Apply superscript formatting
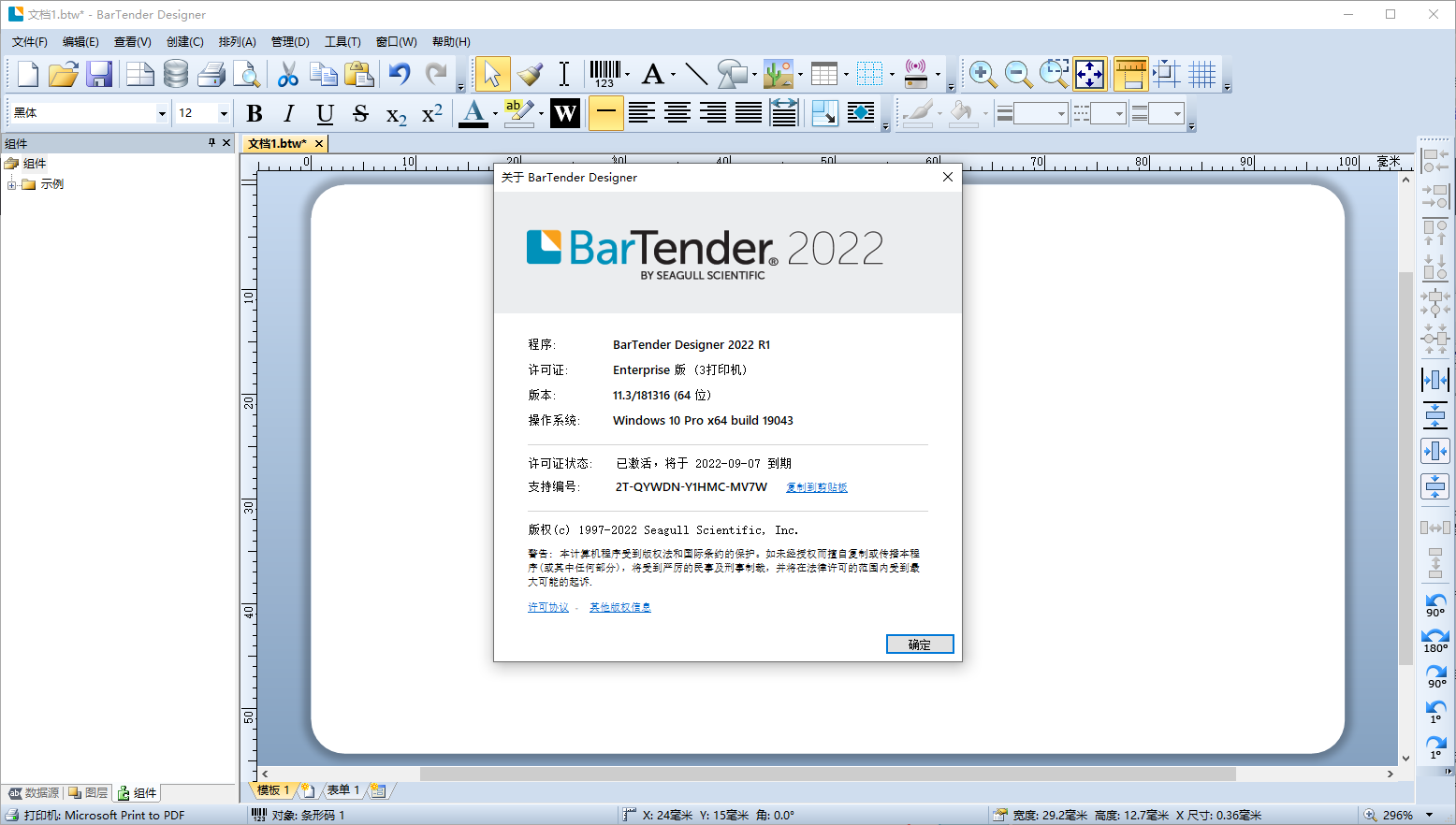Viewport: 1456px width, 825px height. (431, 113)
